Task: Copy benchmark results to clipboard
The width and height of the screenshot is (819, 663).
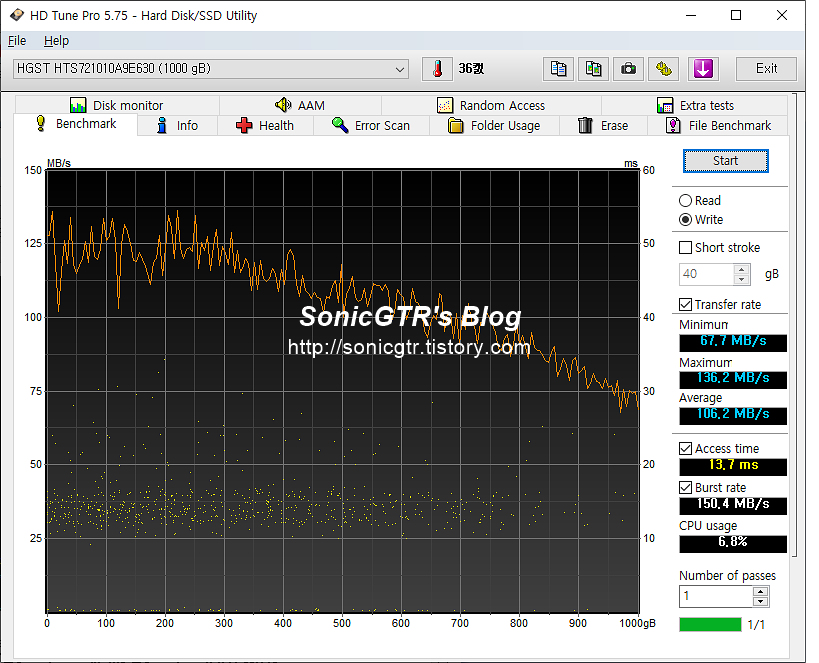Action: click(x=558, y=69)
